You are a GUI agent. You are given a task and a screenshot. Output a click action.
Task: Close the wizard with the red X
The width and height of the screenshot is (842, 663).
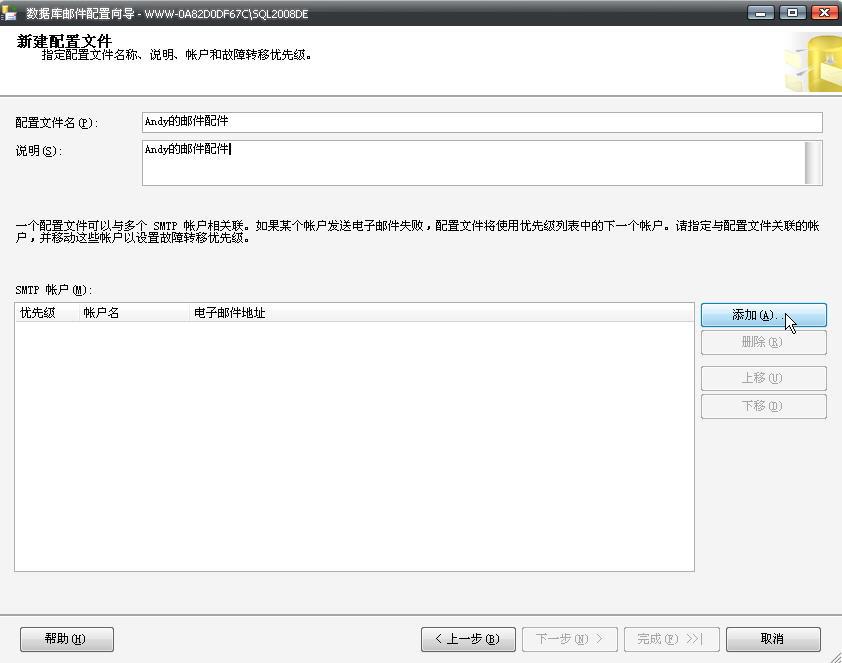[x=824, y=12]
